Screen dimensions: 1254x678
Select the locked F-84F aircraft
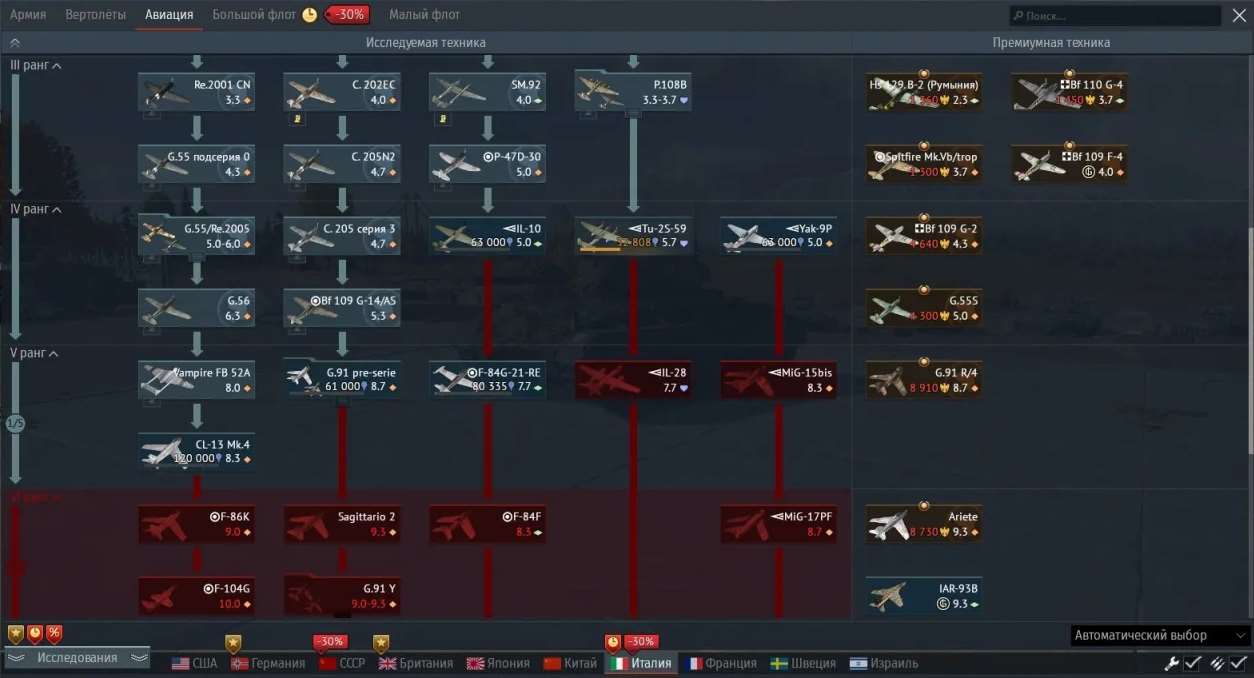pyautogui.click(x=489, y=524)
